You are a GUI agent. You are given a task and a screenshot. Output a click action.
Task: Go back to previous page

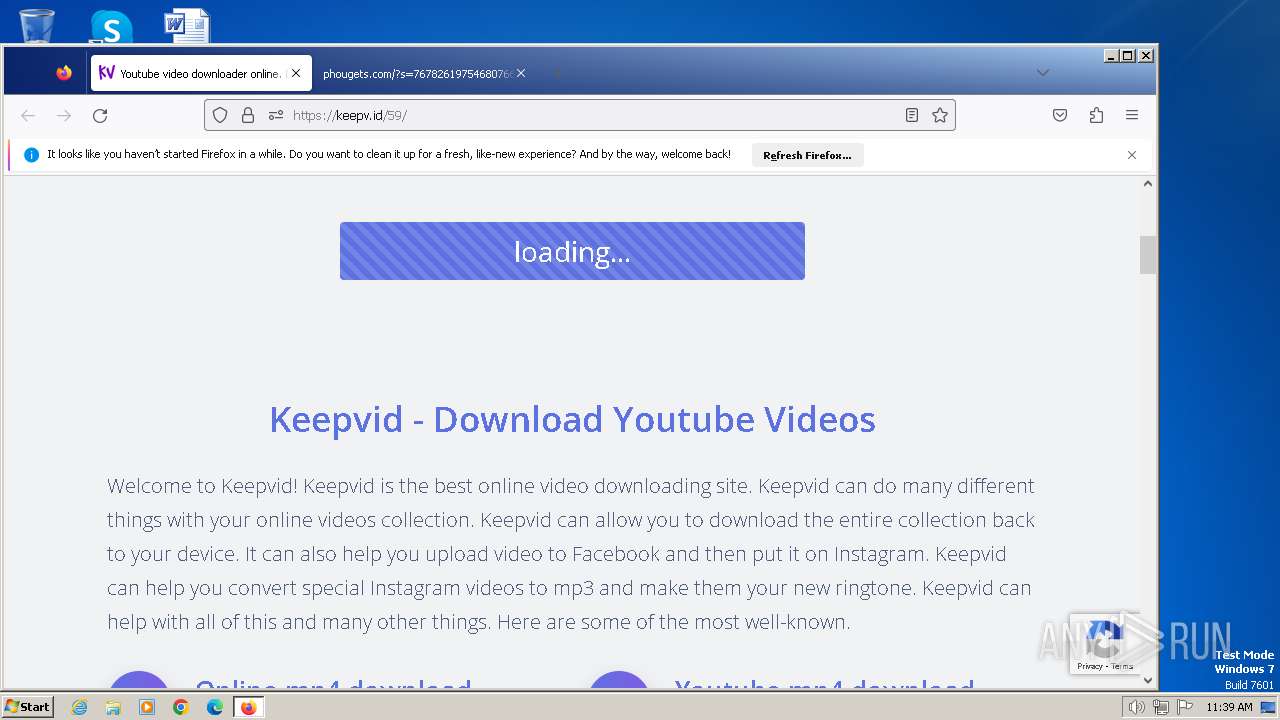28,116
